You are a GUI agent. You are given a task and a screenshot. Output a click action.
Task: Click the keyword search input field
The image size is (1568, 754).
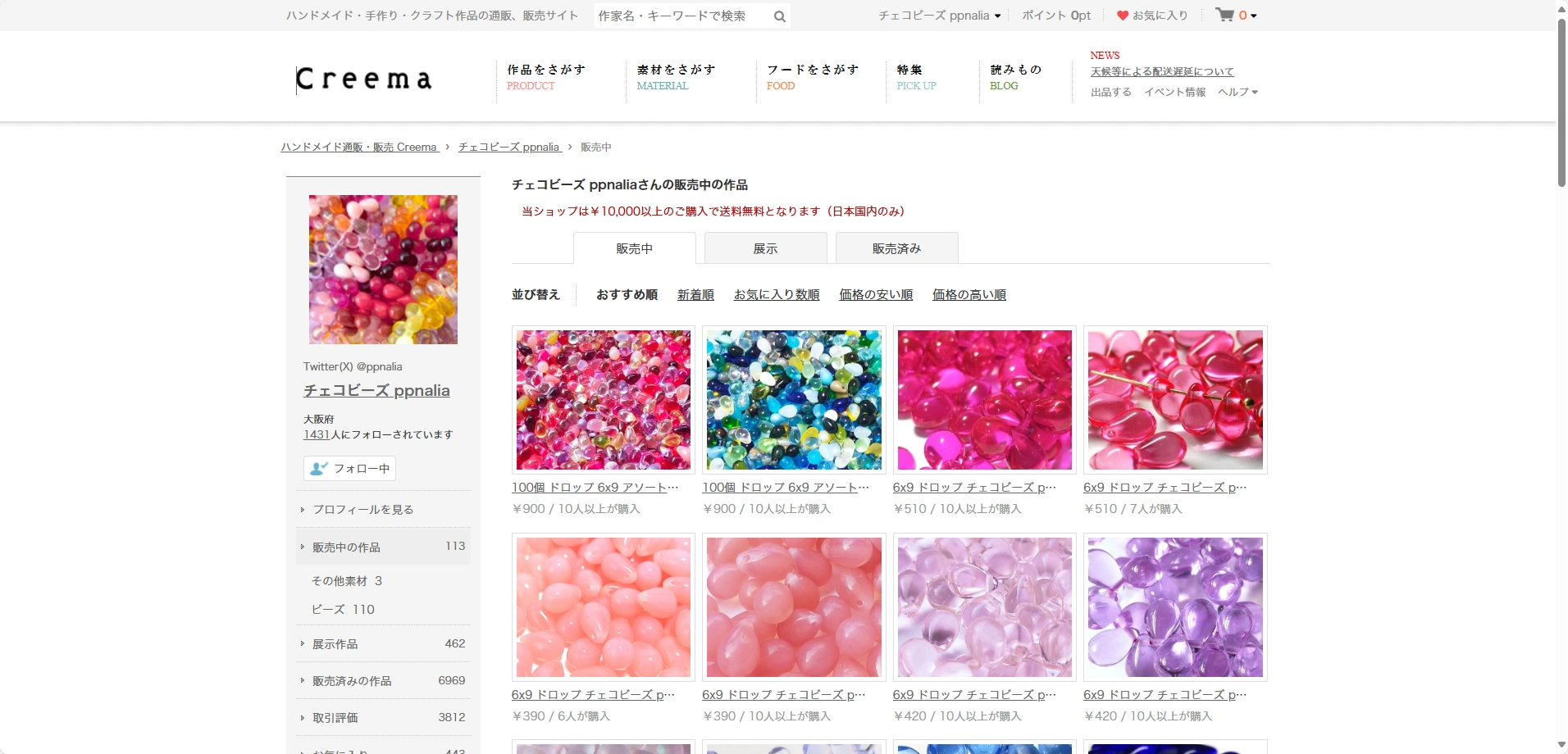coord(682,16)
